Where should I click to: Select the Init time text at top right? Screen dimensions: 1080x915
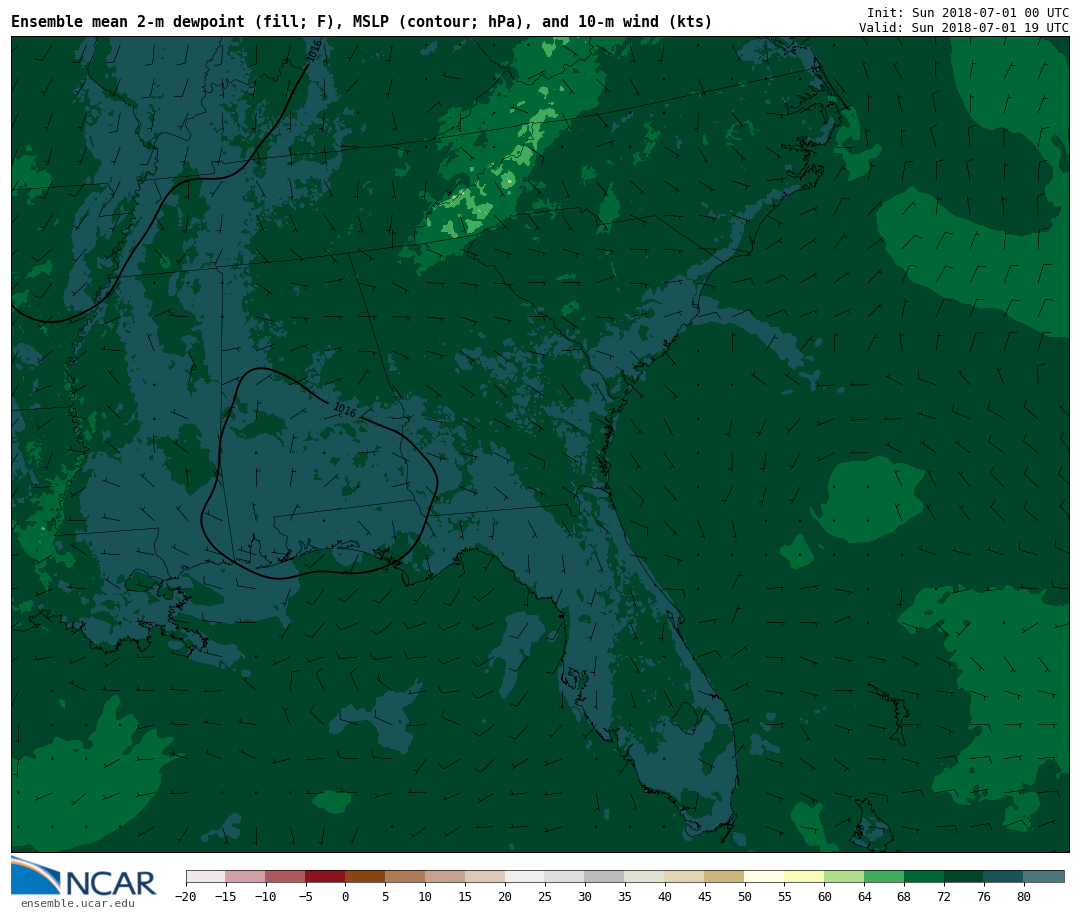click(967, 13)
